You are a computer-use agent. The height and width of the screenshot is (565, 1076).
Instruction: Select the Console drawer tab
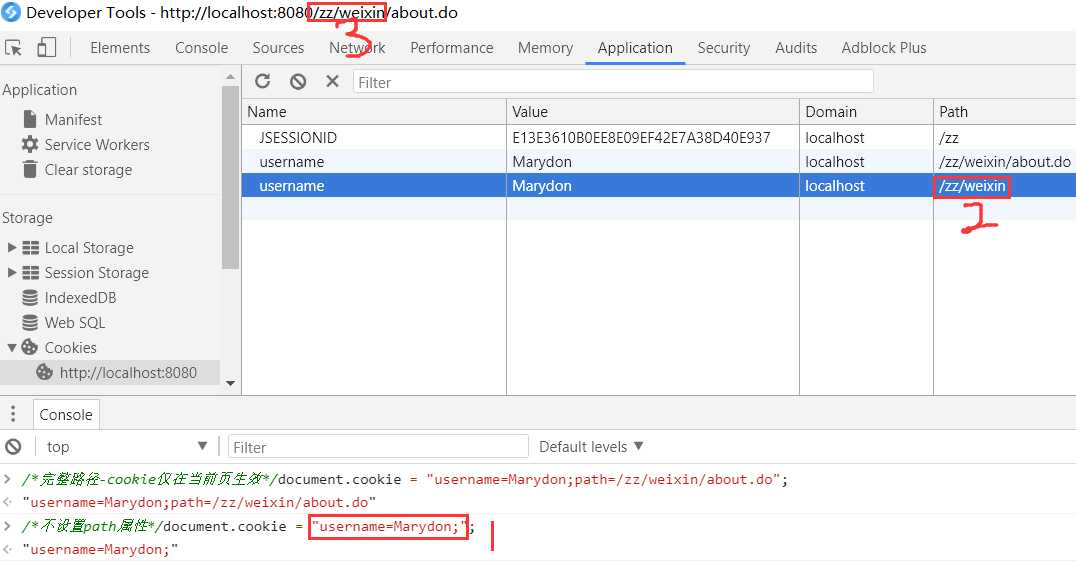[x=66, y=414]
